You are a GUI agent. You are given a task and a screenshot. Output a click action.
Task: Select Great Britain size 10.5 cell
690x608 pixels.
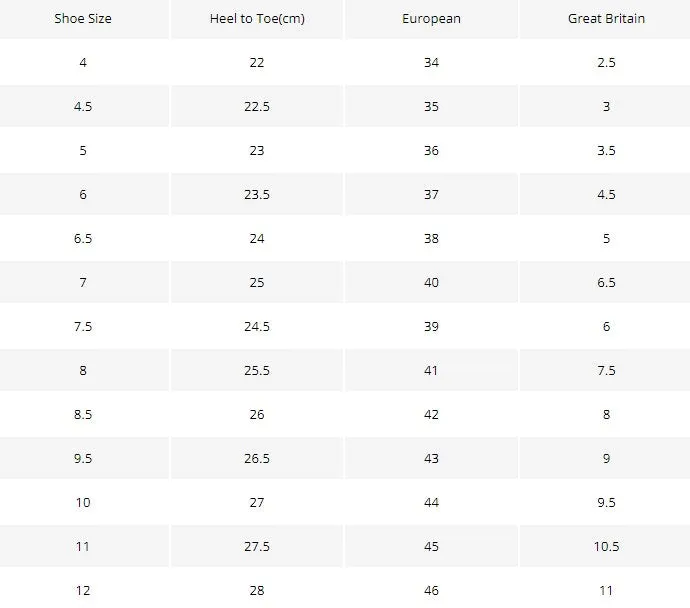tap(606, 546)
